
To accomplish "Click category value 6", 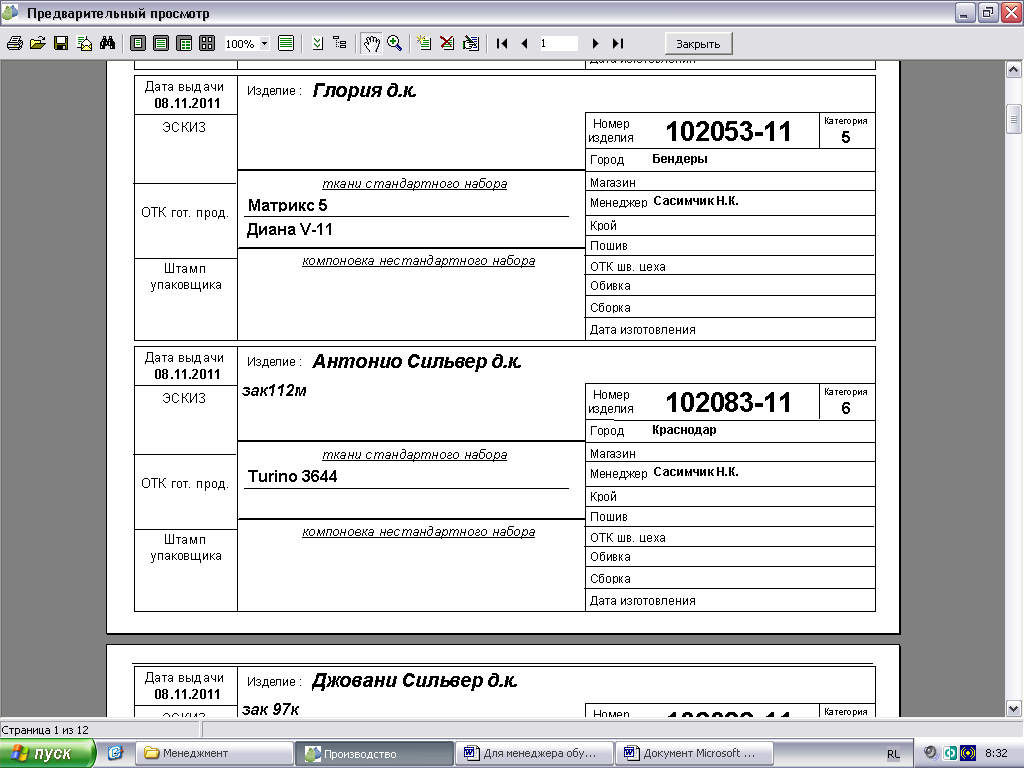I will pos(846,408).
